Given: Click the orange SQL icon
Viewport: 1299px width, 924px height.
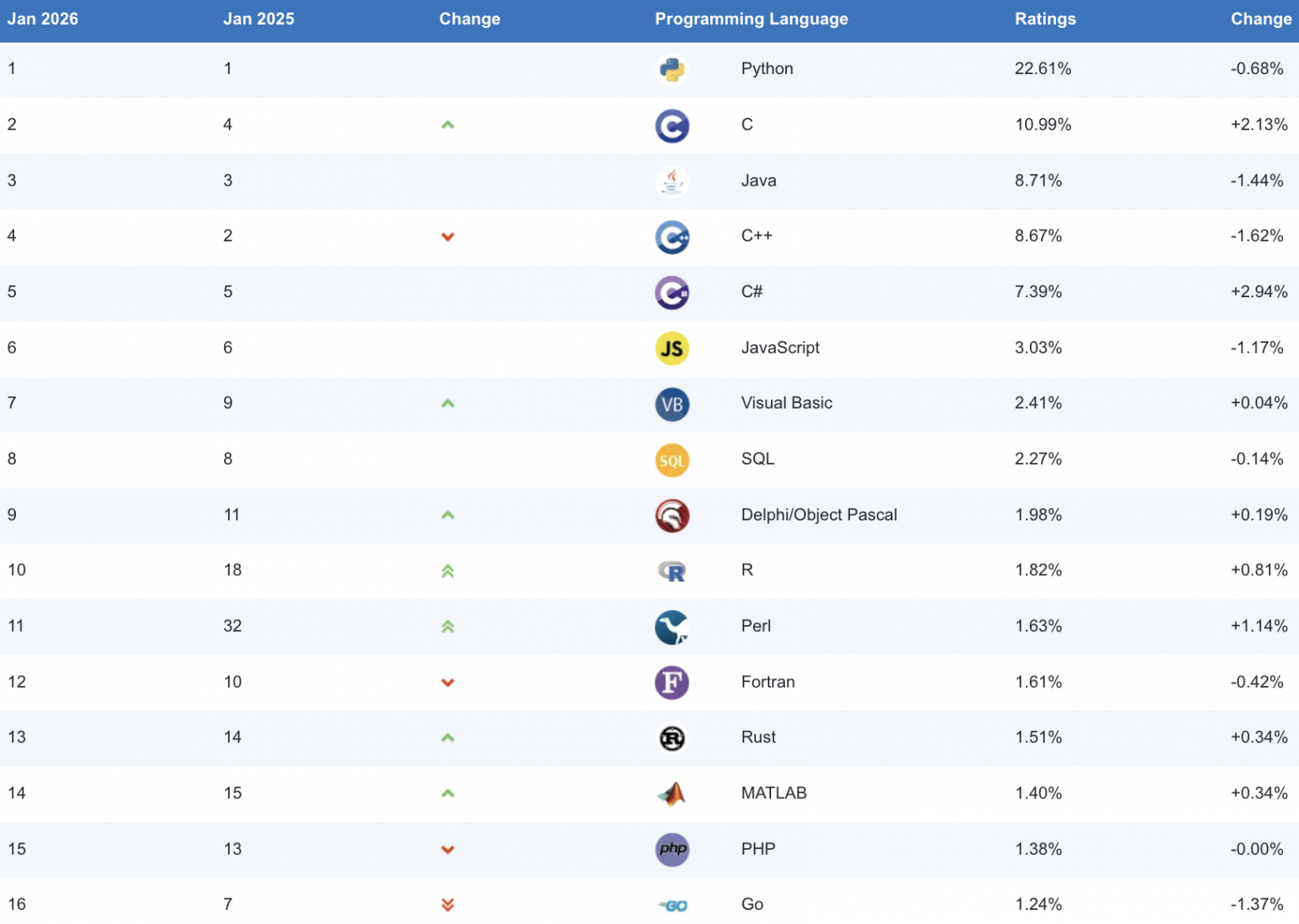Looking at the screenshot, I should click(672, 460).
